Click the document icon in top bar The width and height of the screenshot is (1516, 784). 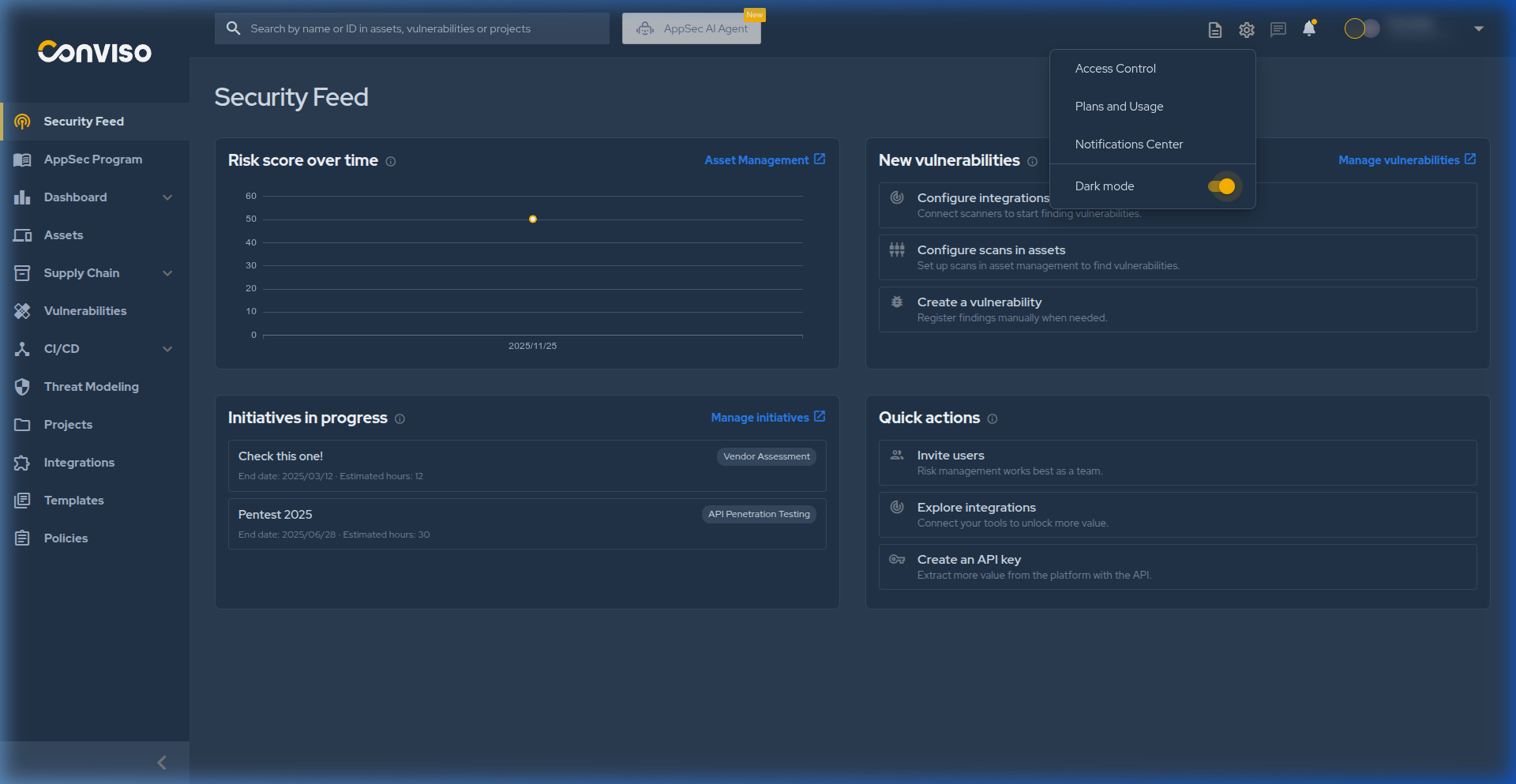pos(1214,30)
